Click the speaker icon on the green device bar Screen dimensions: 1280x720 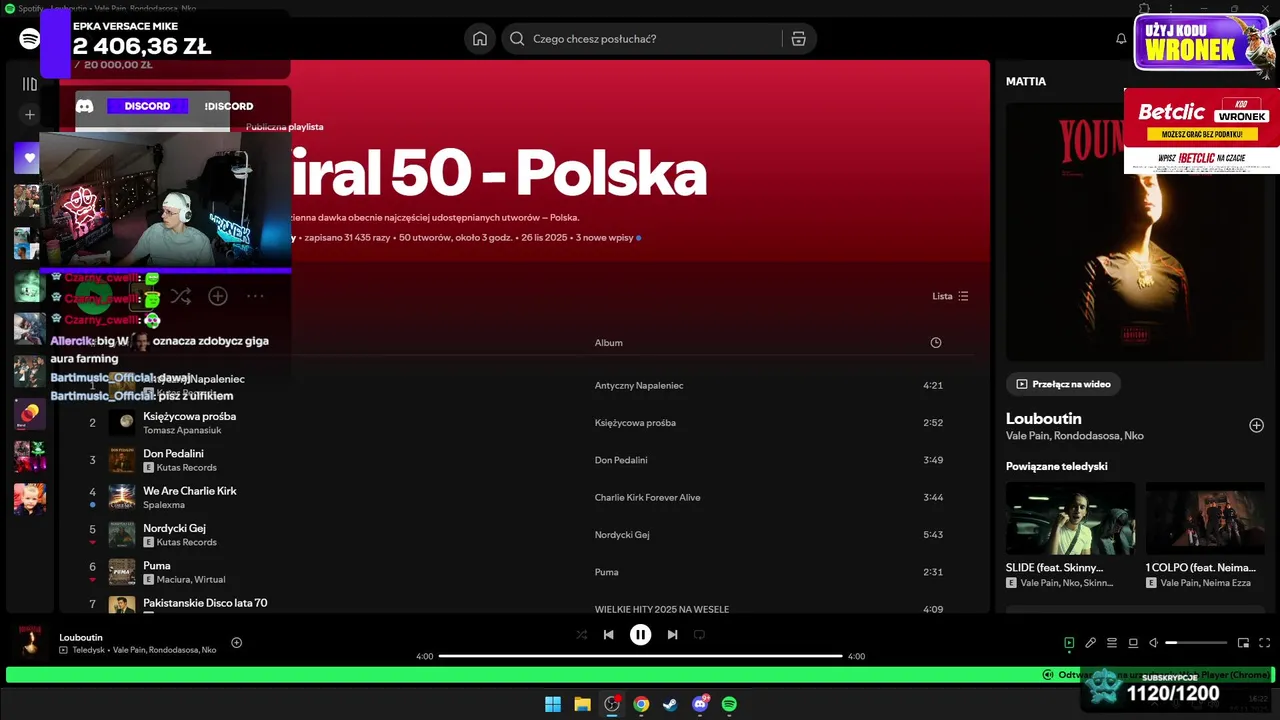[1048, 675]
